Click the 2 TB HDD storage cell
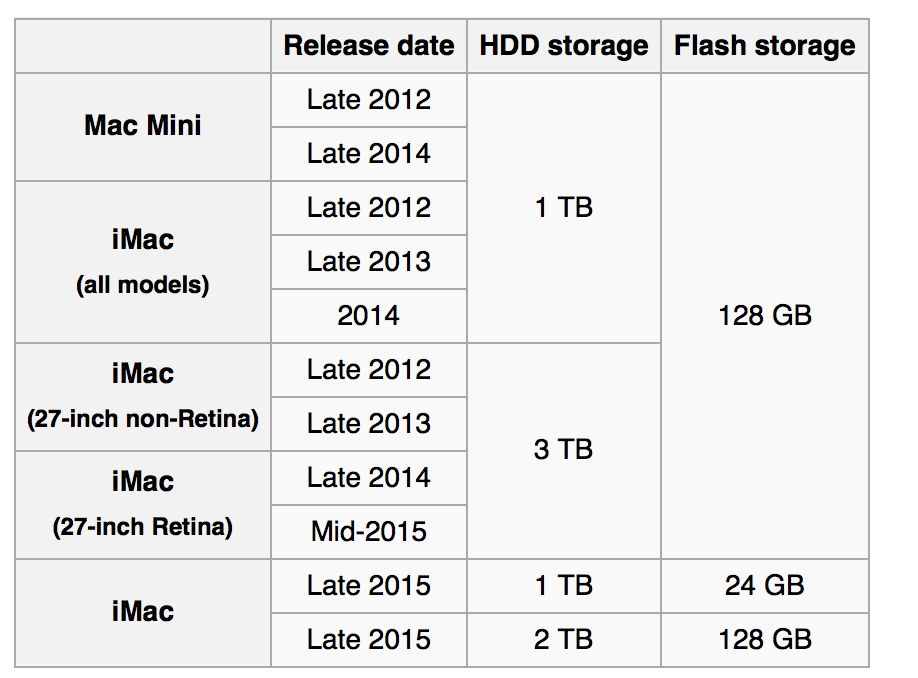 click(x=564, y=639)
